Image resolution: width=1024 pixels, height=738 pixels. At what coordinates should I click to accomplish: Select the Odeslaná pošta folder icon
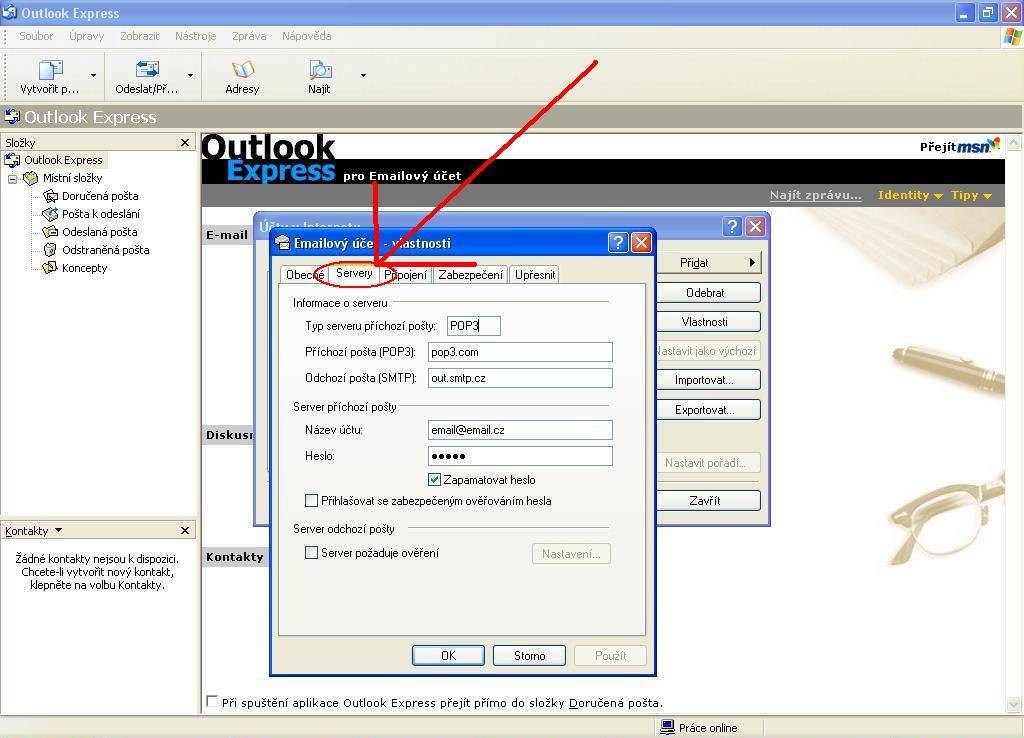(x=50, y=232)
